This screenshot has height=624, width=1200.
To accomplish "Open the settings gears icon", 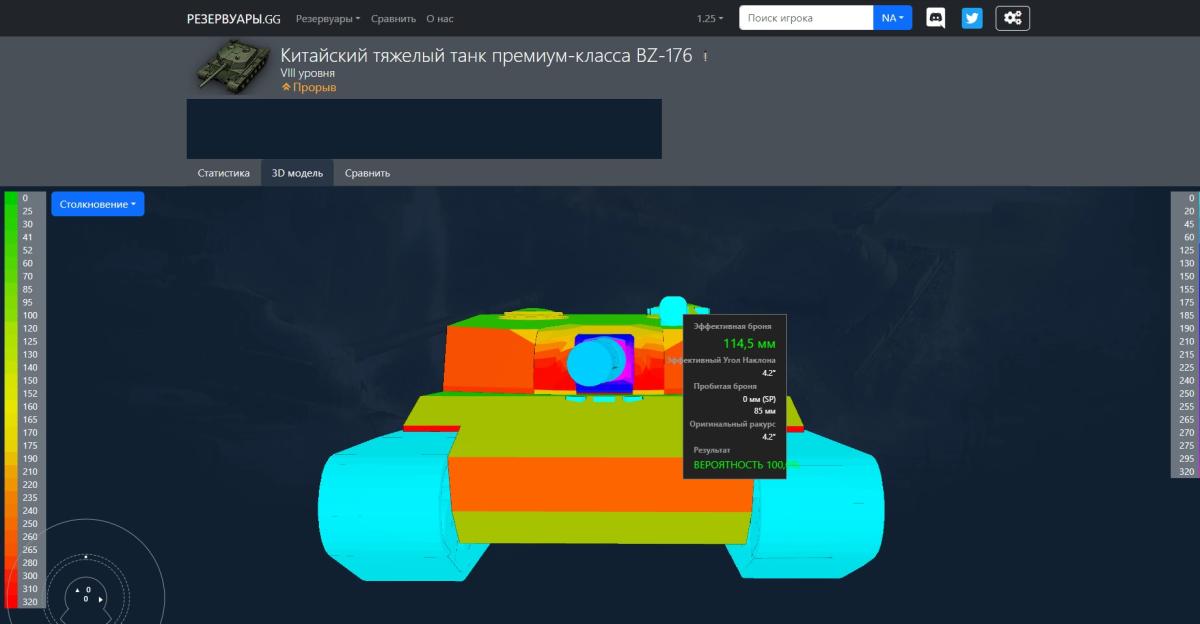I will click(1012, 18).
